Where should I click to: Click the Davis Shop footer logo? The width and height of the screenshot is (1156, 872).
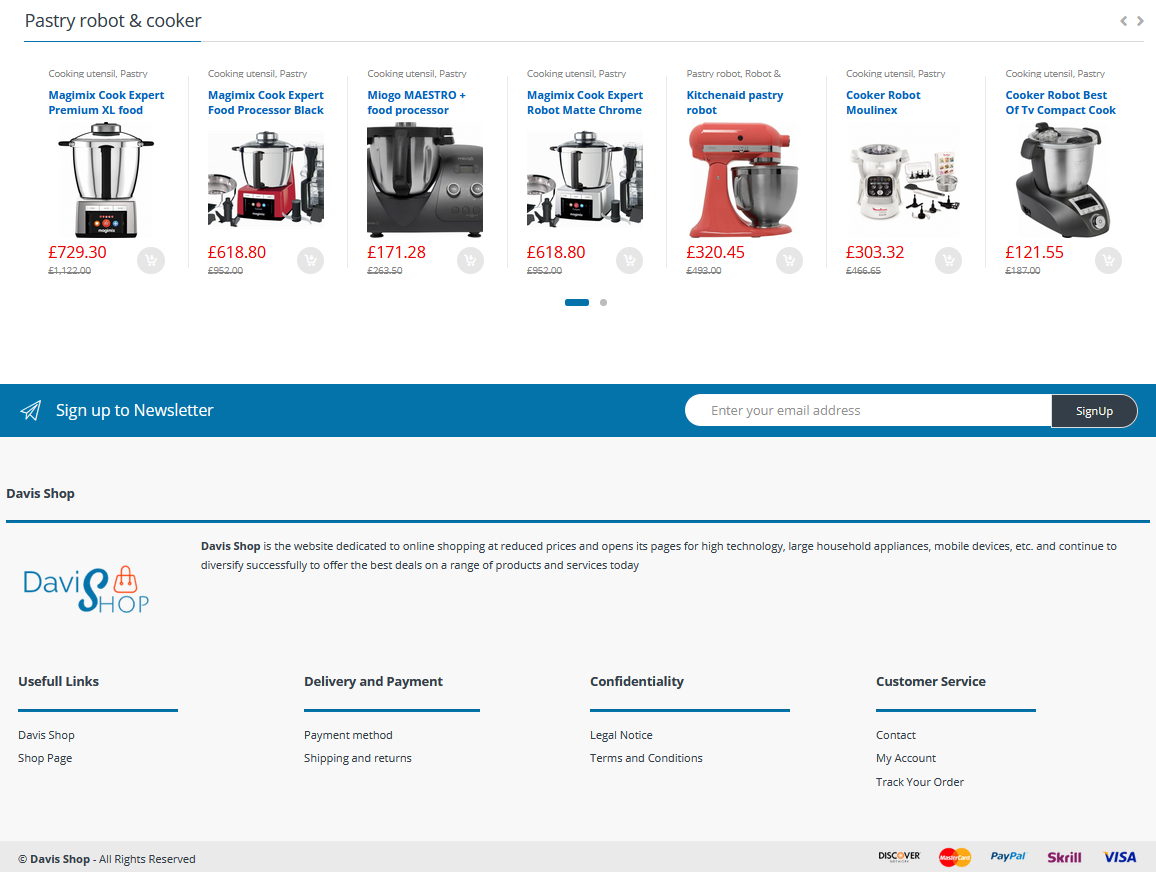(x=86, y=589)
